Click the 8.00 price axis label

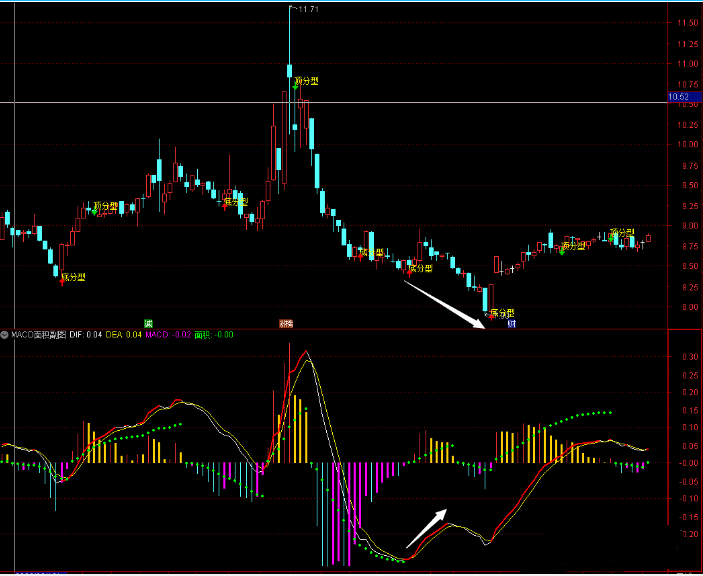690,307
